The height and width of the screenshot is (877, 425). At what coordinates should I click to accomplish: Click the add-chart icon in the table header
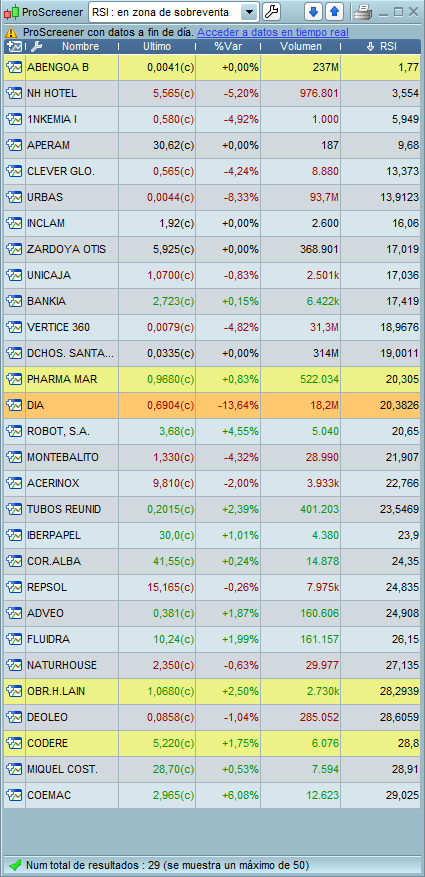(x=15, y=47)
